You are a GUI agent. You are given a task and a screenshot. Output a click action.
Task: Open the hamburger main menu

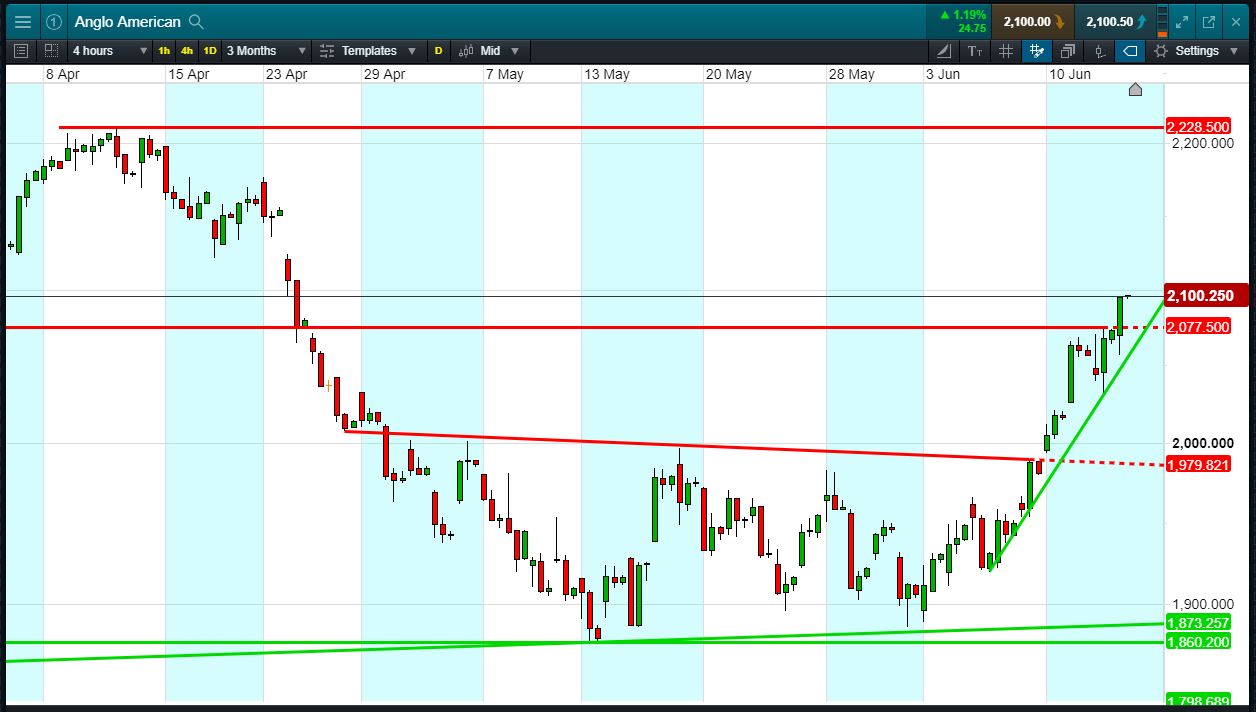coord(22,21)
